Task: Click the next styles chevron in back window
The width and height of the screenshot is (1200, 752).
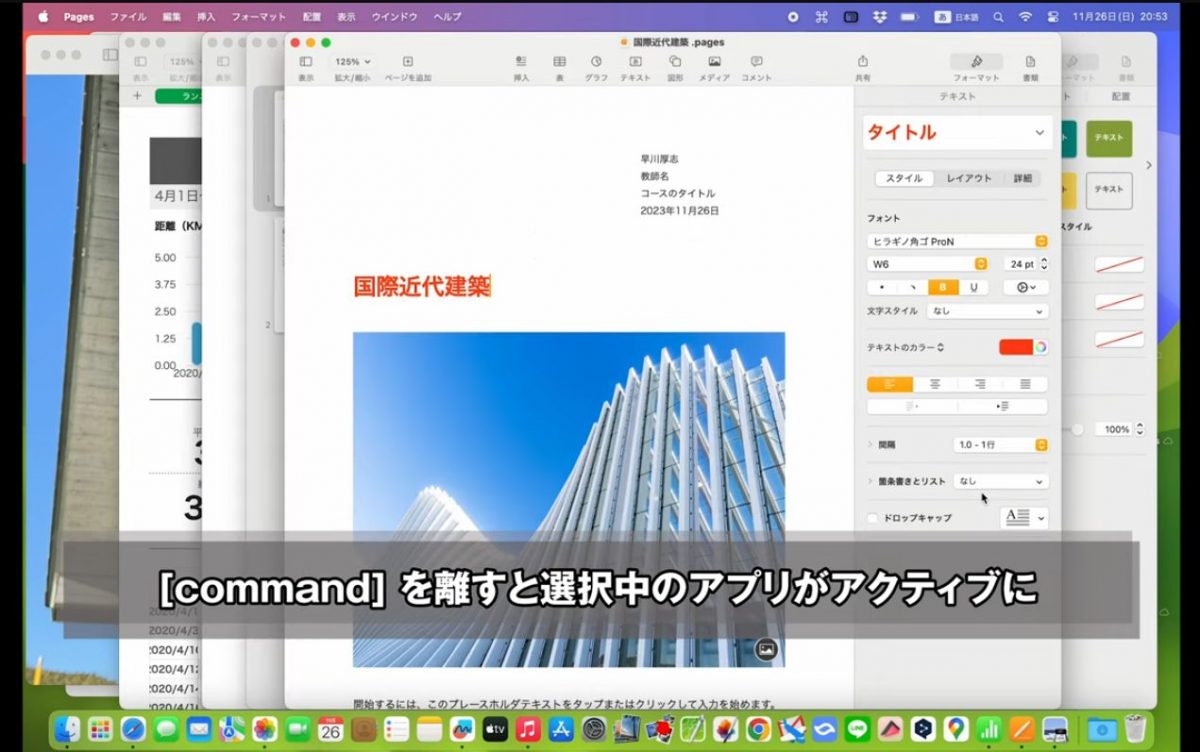Action: [x=1148, y=165]
